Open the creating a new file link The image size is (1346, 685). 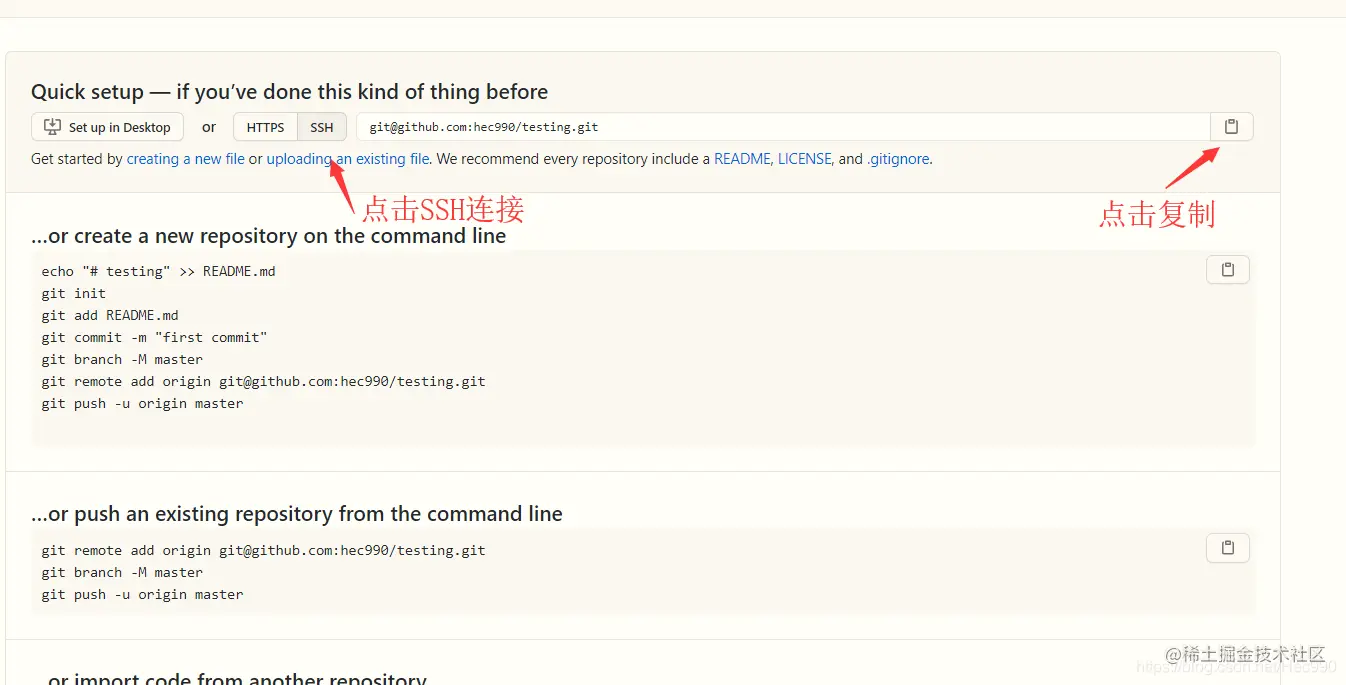pos(185,159)
